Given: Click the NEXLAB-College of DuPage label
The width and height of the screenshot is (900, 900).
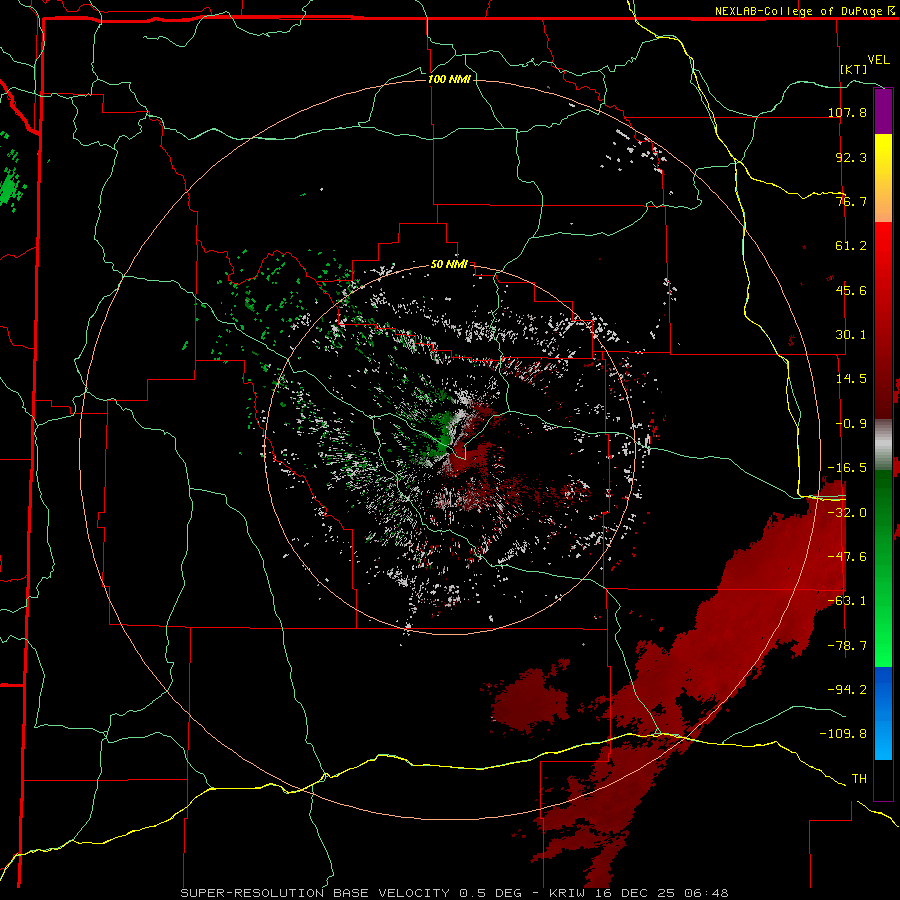Looking at the screenshot, I should 804,11.
